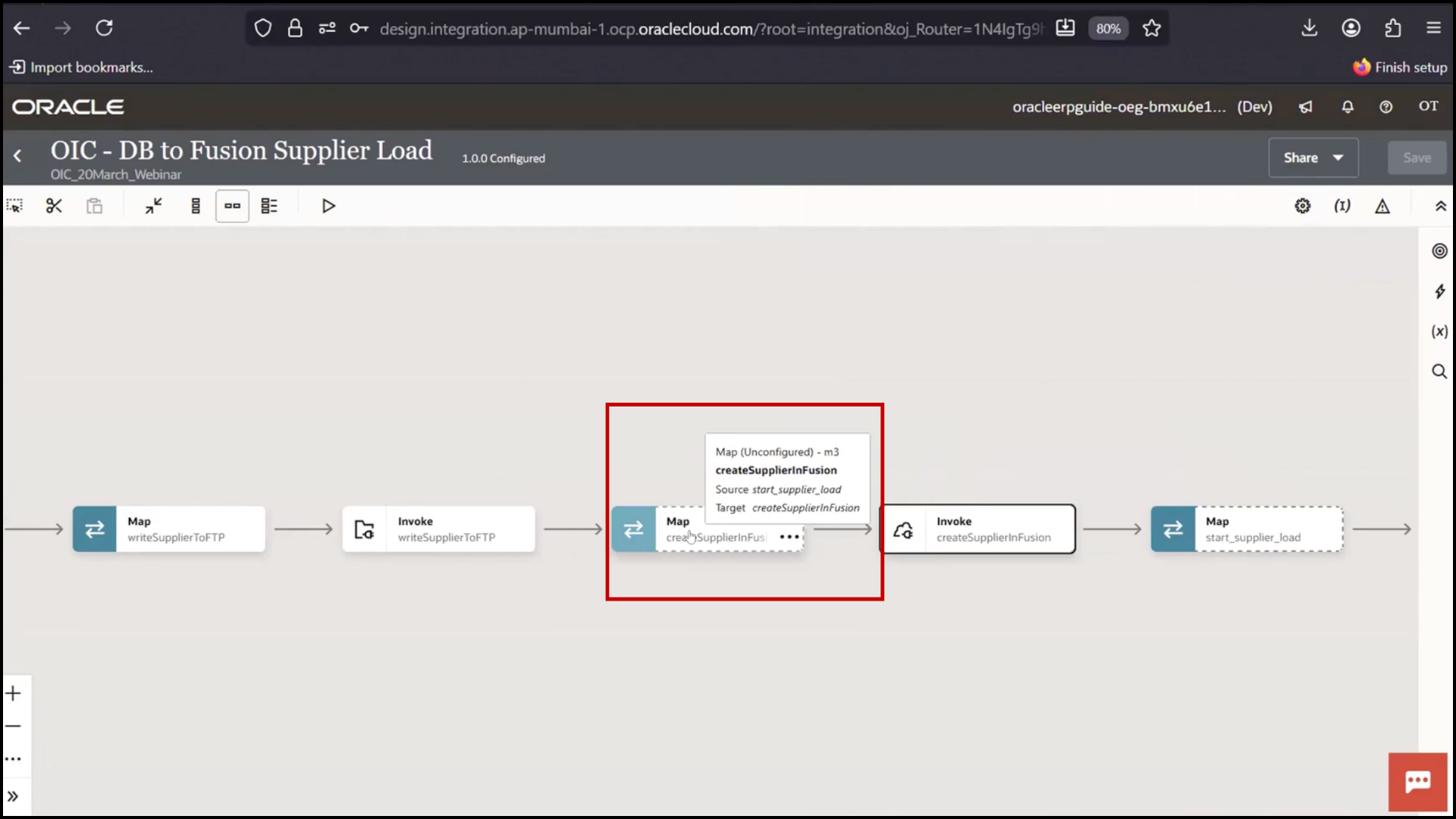Viewport: 1456px width, 819px height.
Task: Open browser account icon
Action: [x=1351, y=28]
